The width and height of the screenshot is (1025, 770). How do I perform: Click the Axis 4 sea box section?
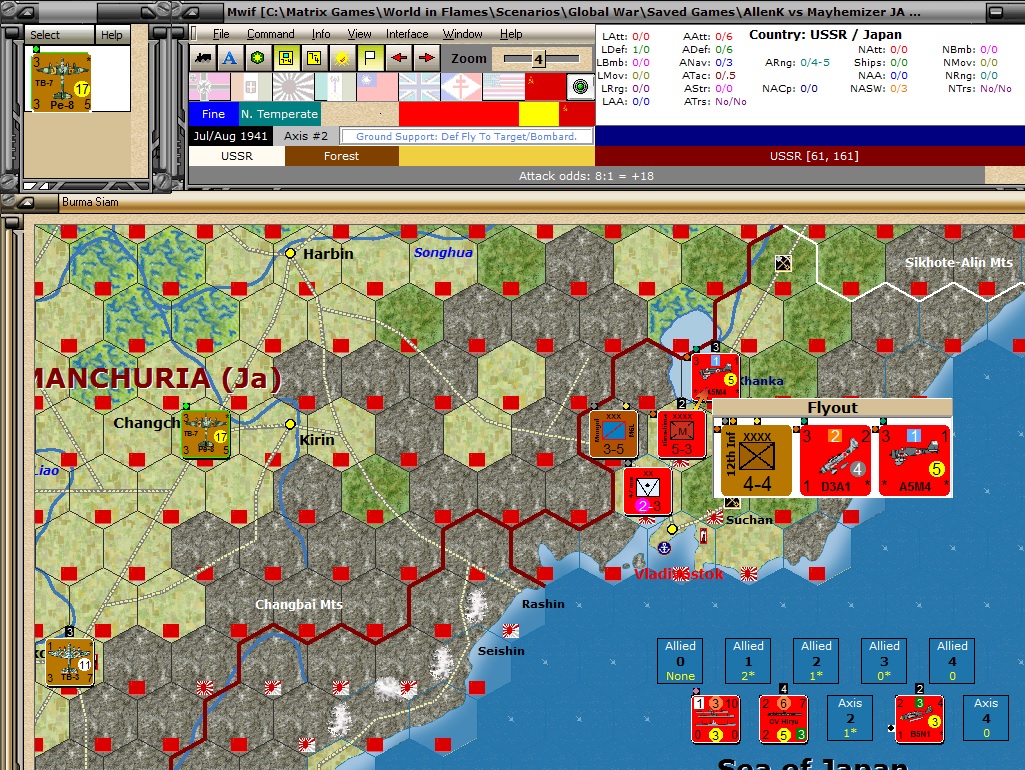(986, 718)
